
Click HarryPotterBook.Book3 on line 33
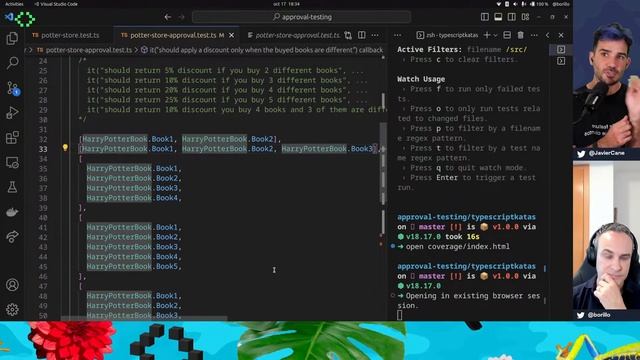pyautogui.click(x=327, y=149)
